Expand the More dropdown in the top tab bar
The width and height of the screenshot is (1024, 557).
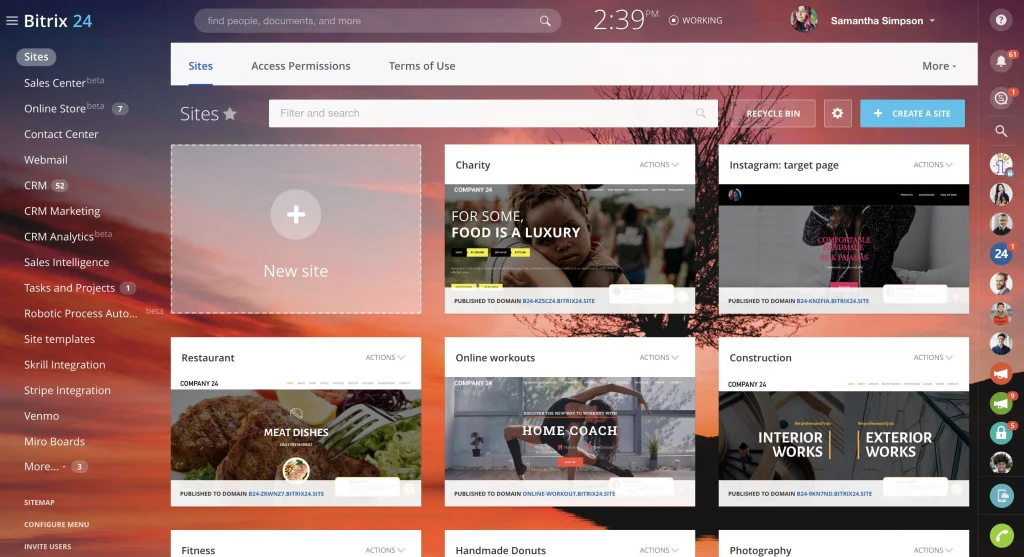pos(939,66)
